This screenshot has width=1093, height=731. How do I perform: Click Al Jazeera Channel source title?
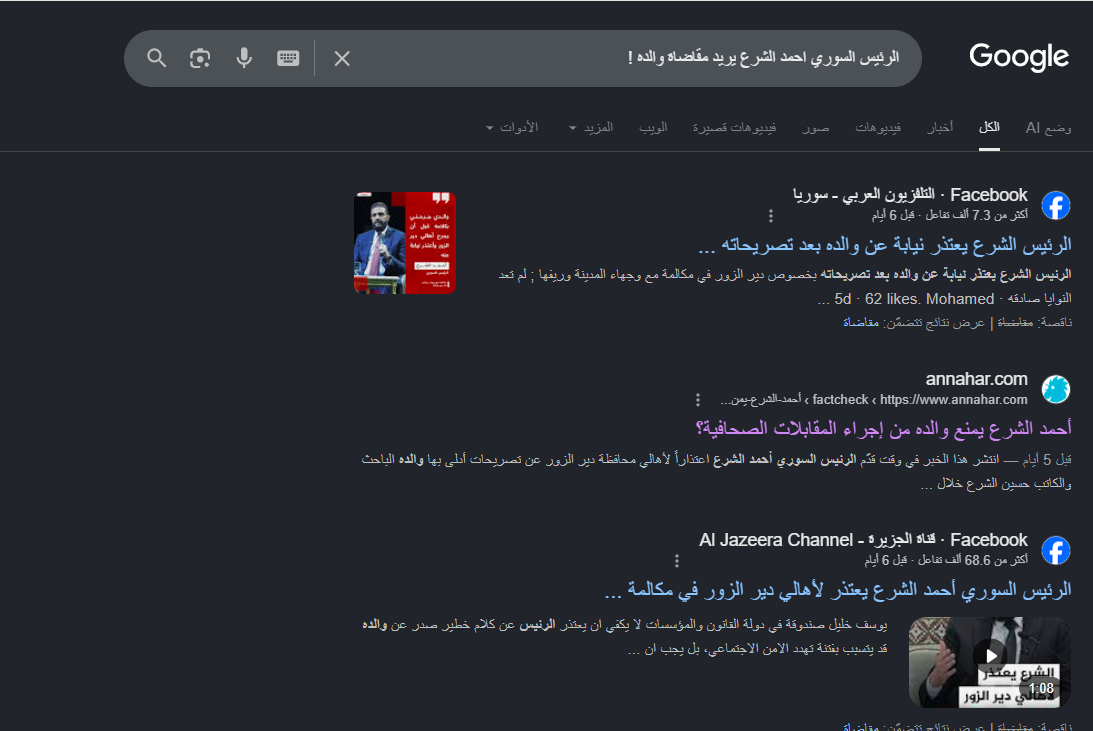(863, 540)
